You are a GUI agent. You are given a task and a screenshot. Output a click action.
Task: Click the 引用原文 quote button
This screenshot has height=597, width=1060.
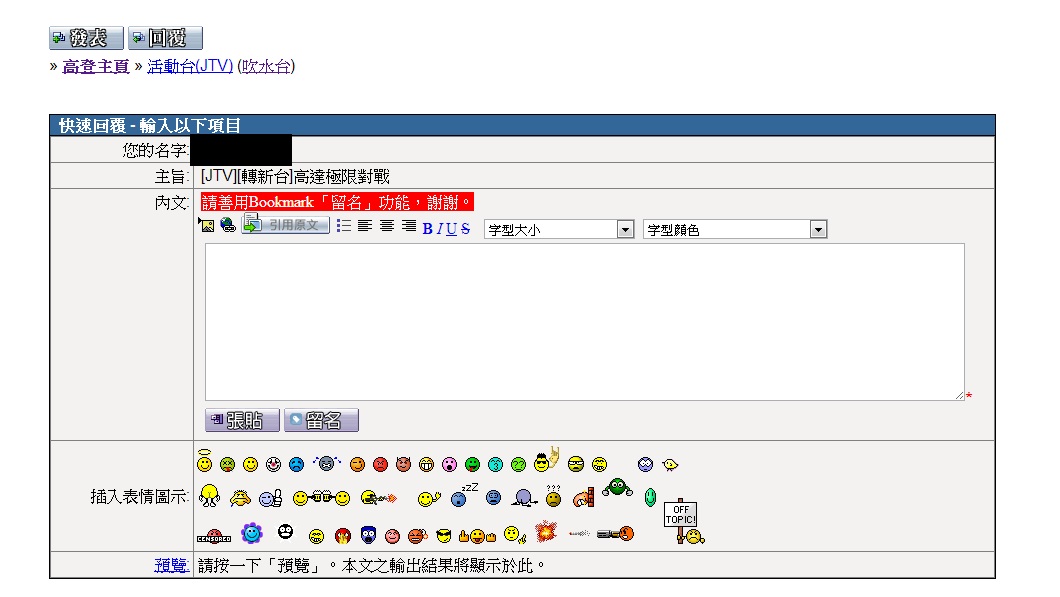click(286, 226)
